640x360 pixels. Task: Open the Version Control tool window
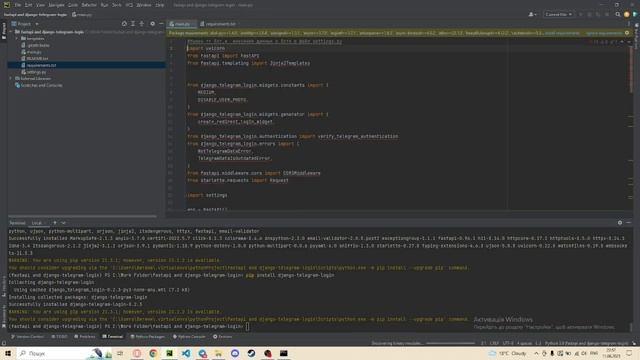27,337
